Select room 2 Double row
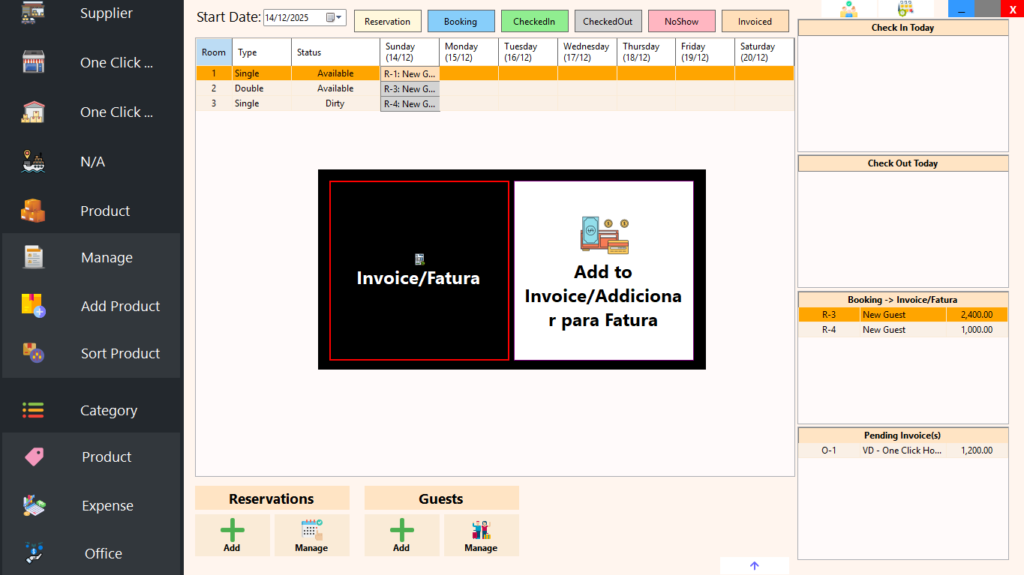Image resolution: width=1024 pixels, height=575 pixels. (495, 88)
